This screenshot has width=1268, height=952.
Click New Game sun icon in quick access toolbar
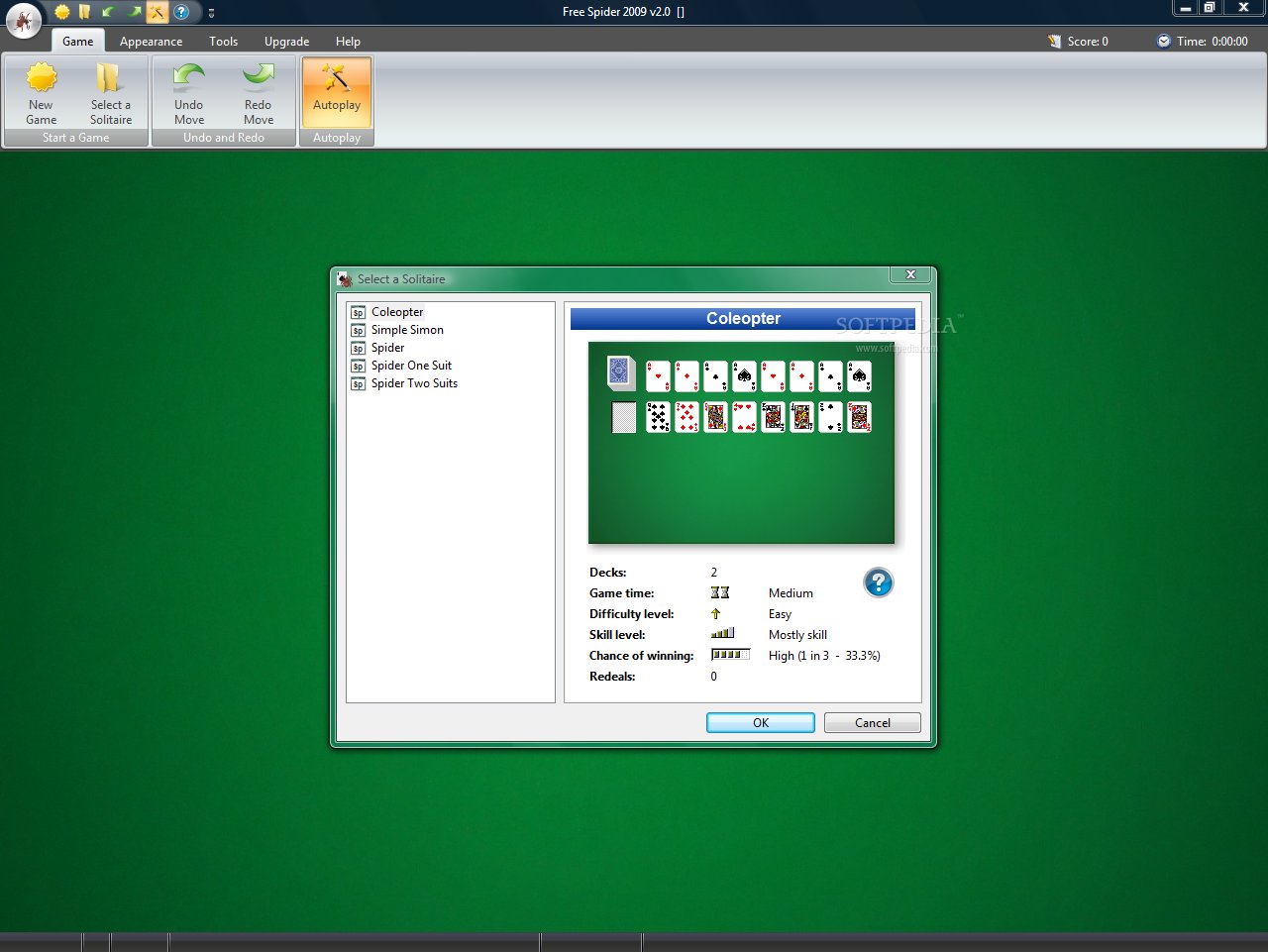(62, 12)
